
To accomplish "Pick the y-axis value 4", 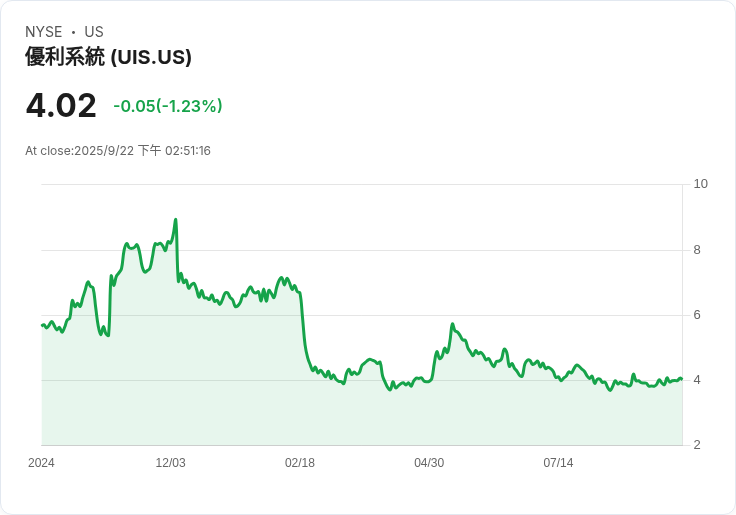I will coord(697,380).
